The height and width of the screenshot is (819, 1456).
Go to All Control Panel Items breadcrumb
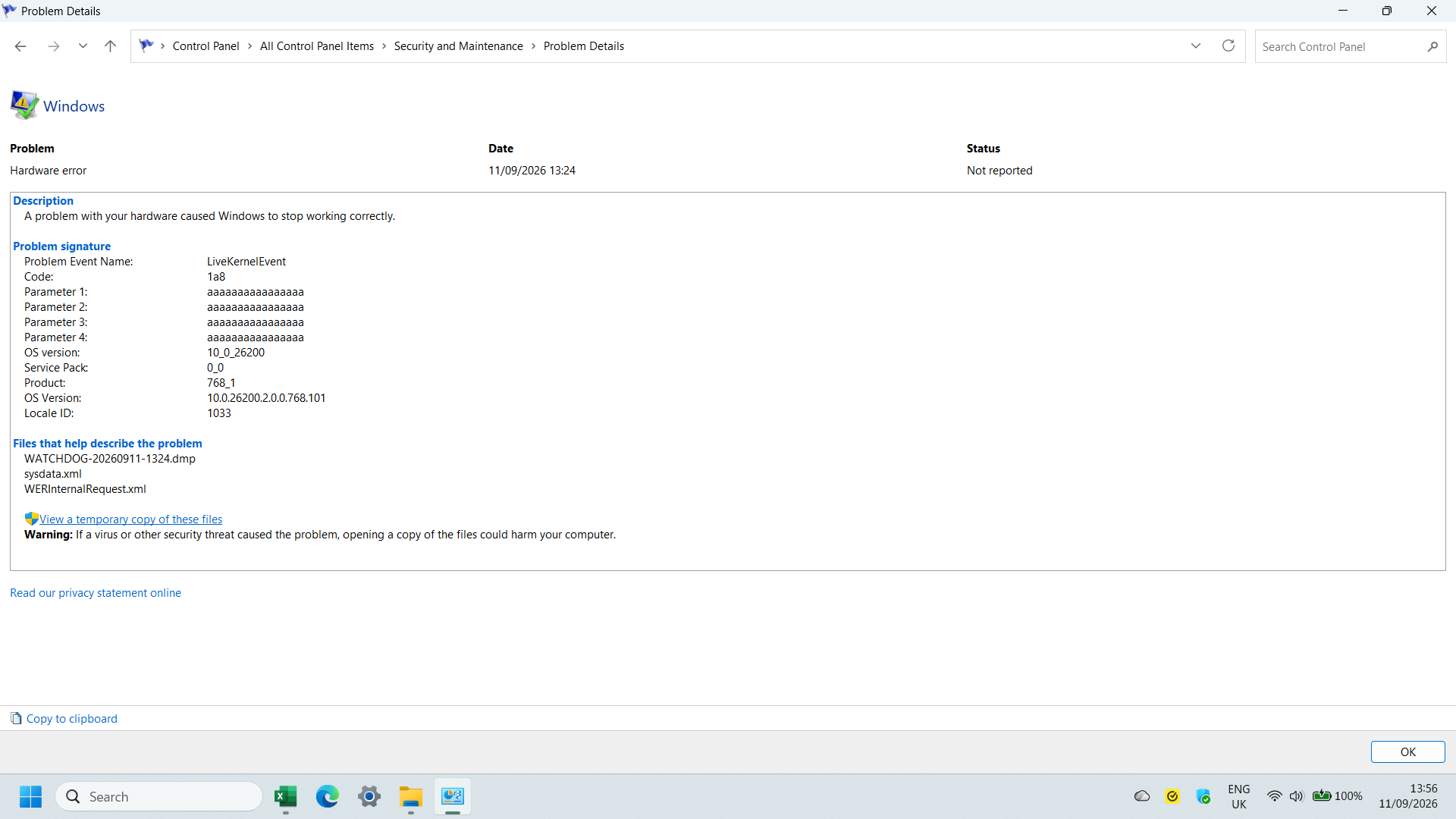[x=317, y=46]
